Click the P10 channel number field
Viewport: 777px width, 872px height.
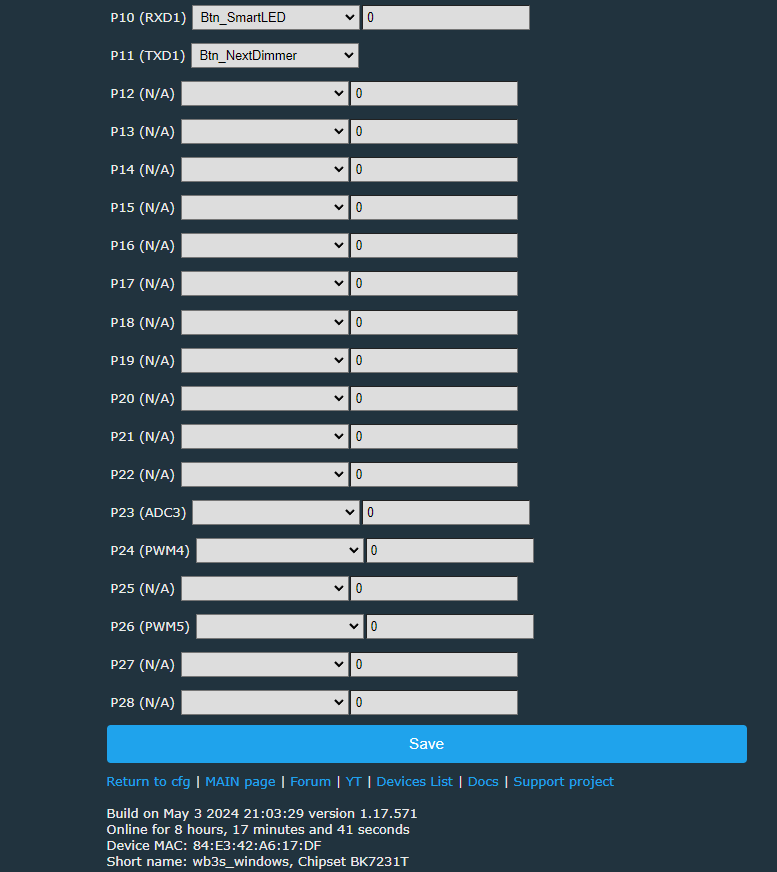(446, 18)
